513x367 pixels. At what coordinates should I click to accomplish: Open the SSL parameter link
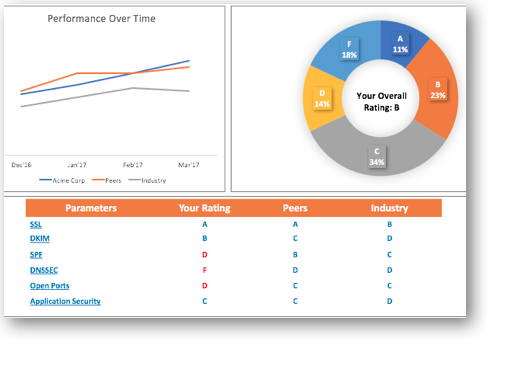pyautogui.click(x=36, y=224)
